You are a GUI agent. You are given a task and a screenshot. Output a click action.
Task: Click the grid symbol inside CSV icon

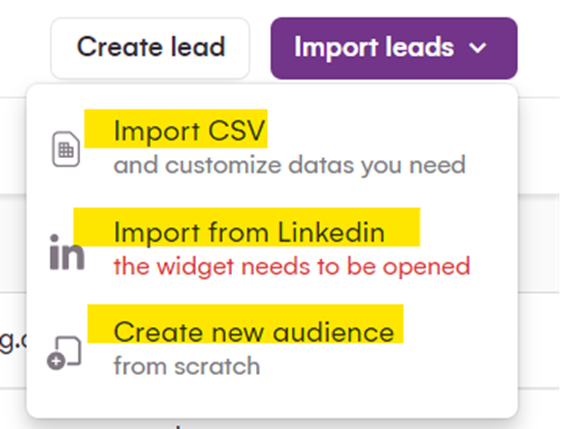point(66,150)
